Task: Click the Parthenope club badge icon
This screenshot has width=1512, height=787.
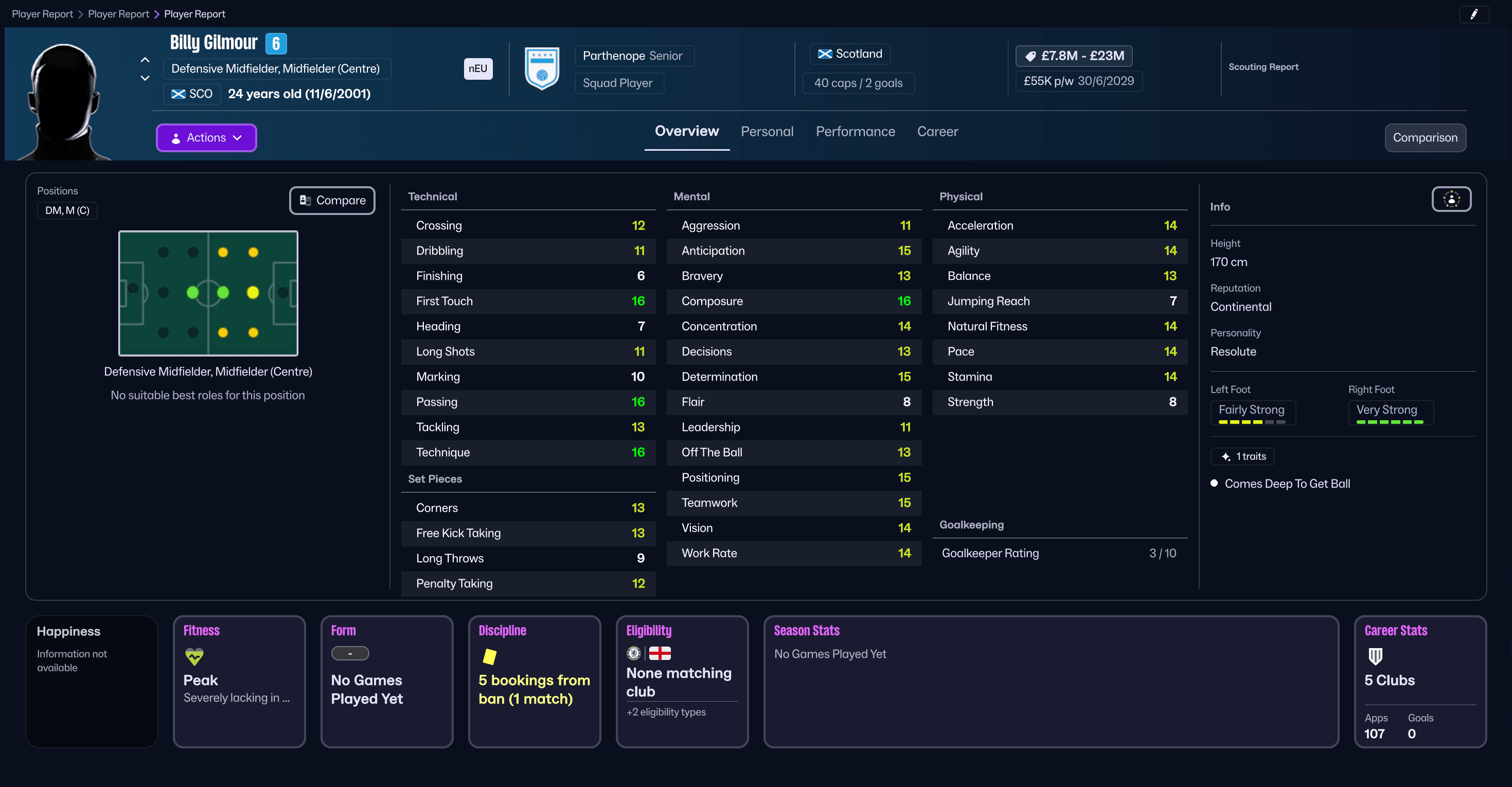Action: point(541,68)
